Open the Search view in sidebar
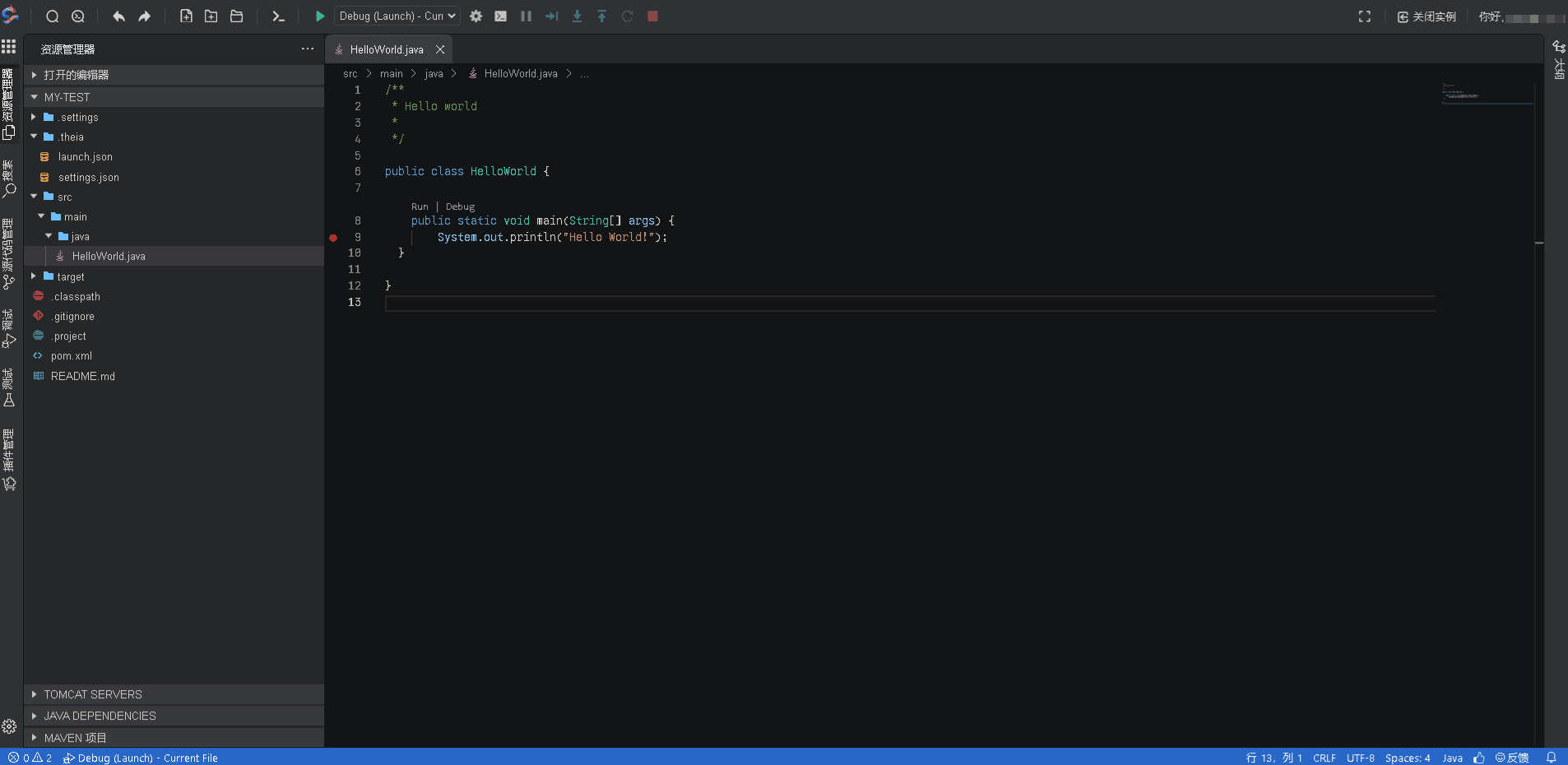 [x=9, y=189]
